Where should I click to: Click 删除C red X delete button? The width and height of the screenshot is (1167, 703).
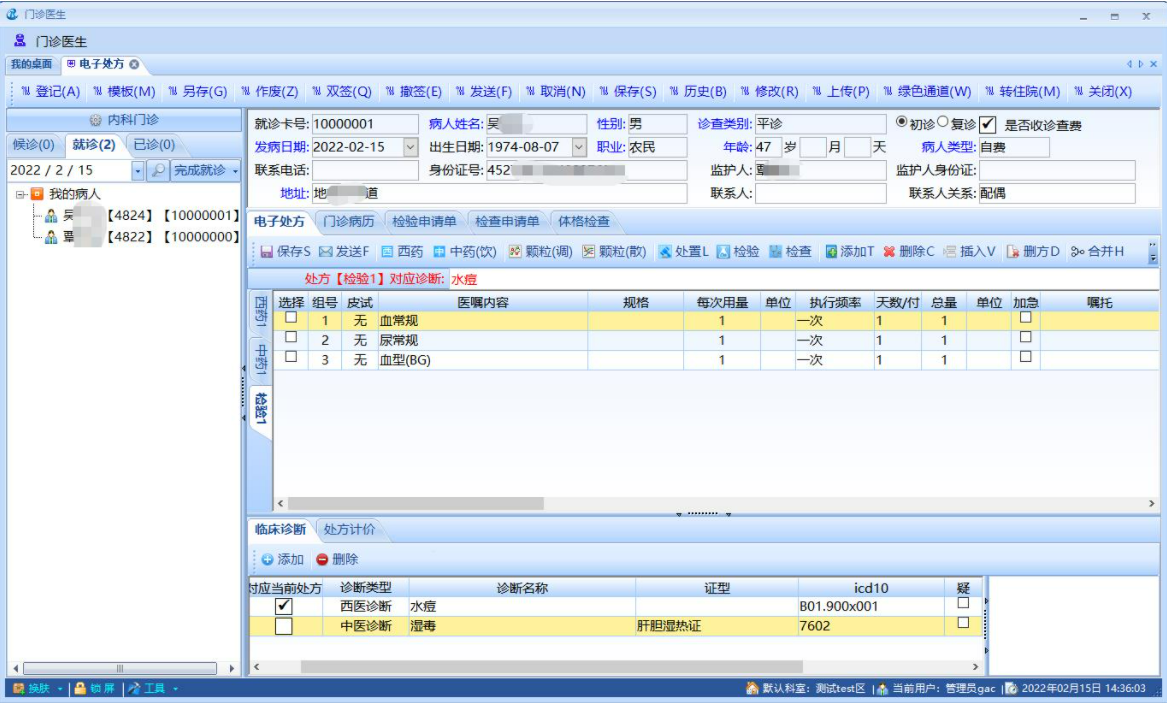point(908,251)
